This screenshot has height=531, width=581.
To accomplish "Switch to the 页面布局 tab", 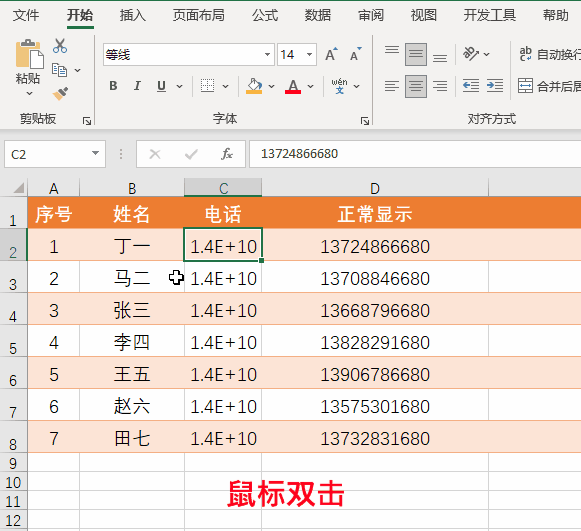I will click(199, 15).
